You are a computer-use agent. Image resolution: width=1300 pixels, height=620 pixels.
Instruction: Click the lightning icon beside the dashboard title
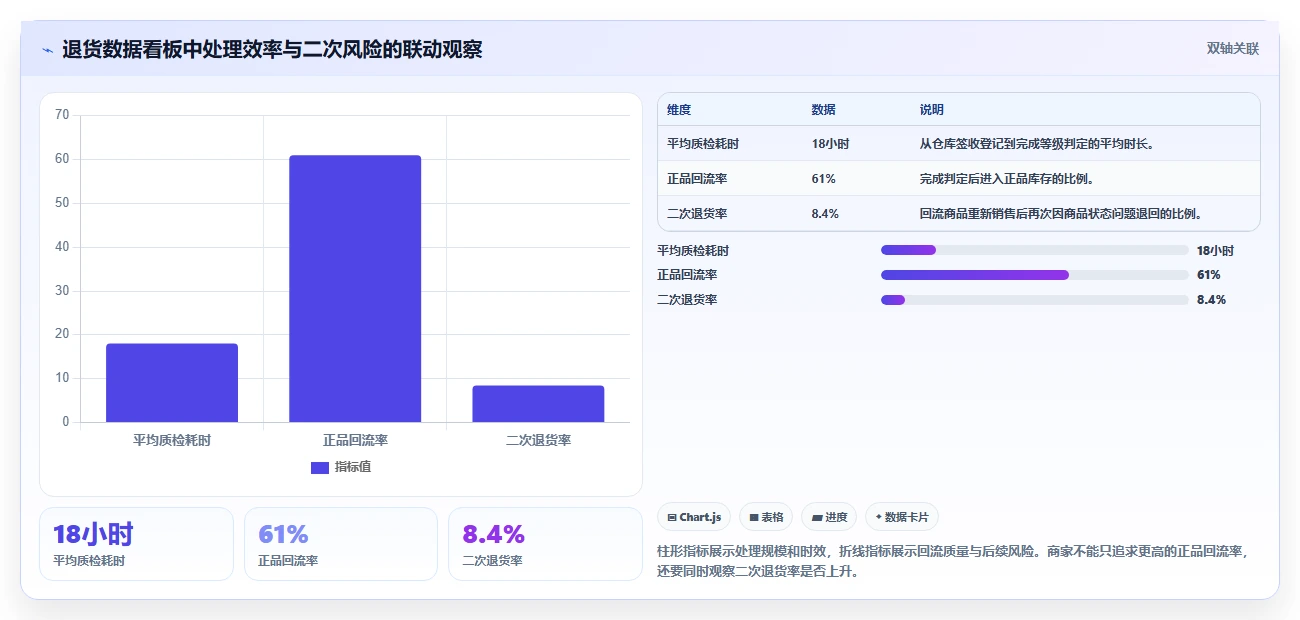click(x=47, y=50)
